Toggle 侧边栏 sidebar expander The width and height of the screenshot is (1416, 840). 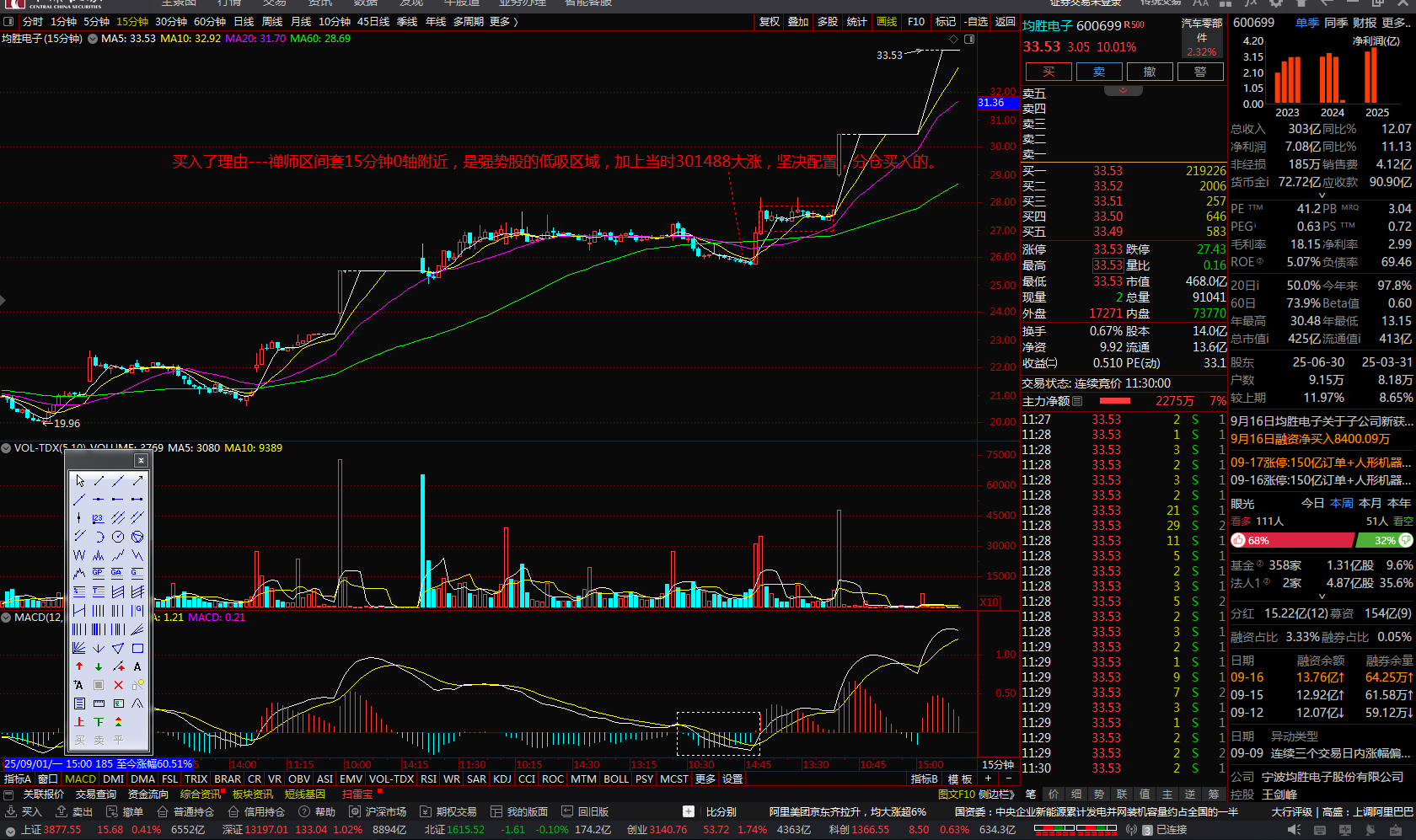[x=998, y=795]
